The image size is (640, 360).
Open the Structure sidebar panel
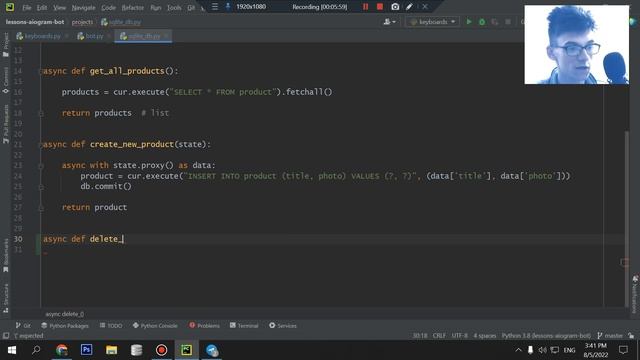coord(6,298)
